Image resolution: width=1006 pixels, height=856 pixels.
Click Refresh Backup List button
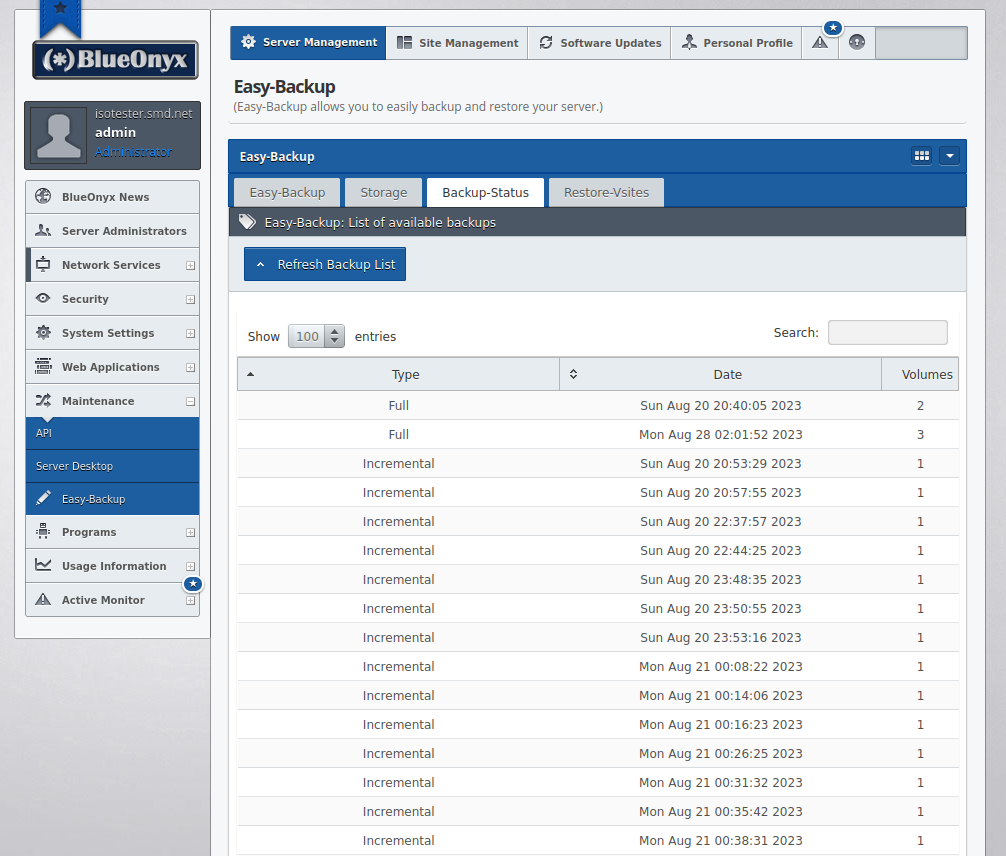325,264
